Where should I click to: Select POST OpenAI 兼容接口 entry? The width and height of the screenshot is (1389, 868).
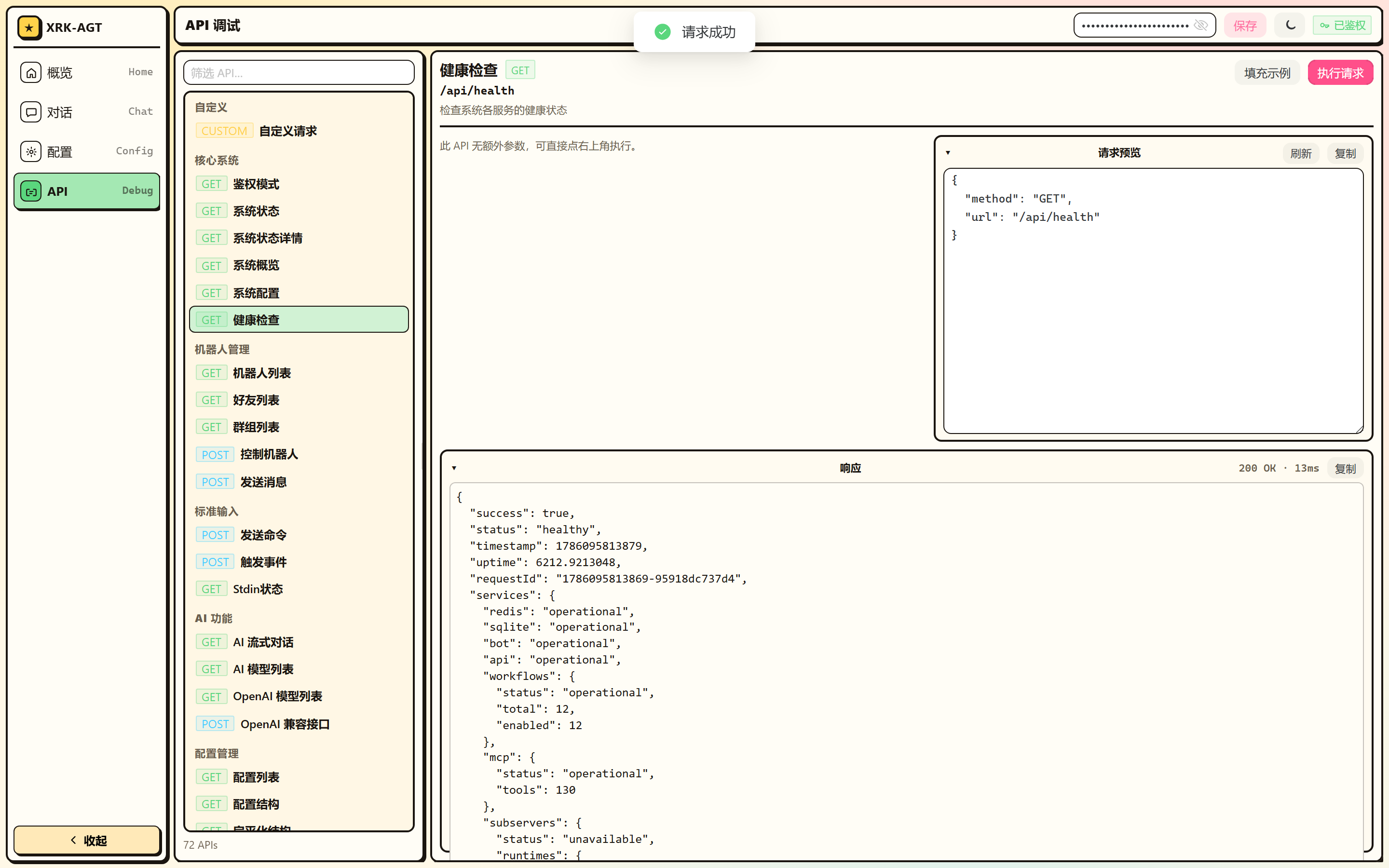pyautogui.click(x=299, y=724)
